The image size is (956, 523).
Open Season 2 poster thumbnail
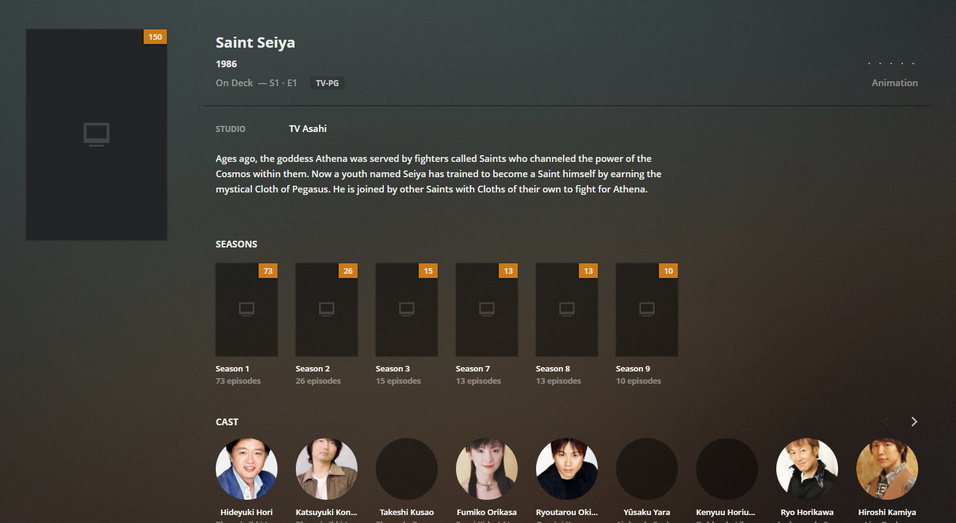pos(326,309)
